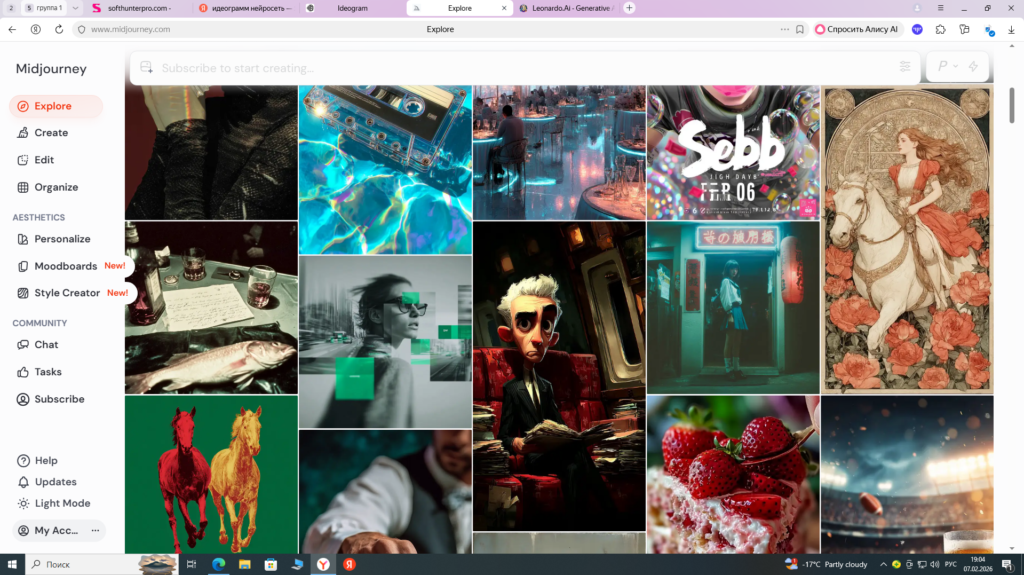The width and height of the screenshot is (1024, 575).
Task: Click the add image icon in prompt bar
Action: 146,67
